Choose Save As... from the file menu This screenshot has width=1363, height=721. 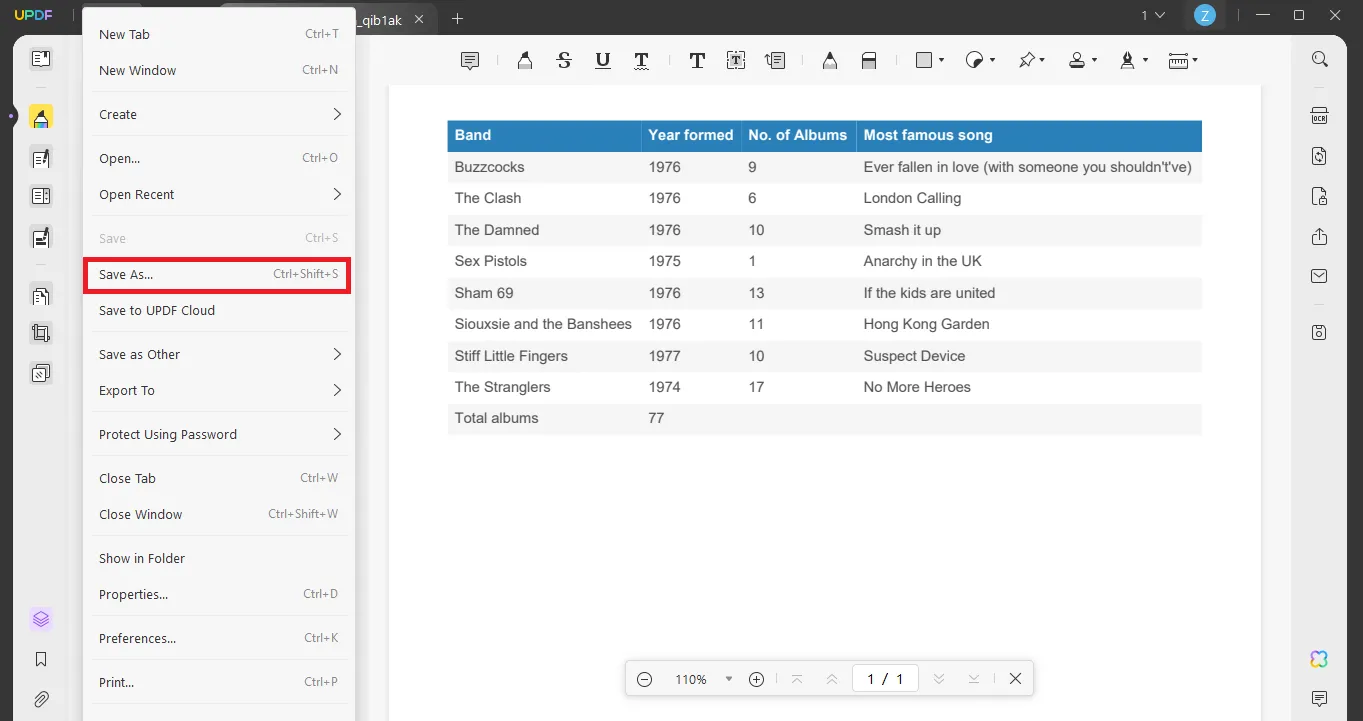(x=217, y=275)
